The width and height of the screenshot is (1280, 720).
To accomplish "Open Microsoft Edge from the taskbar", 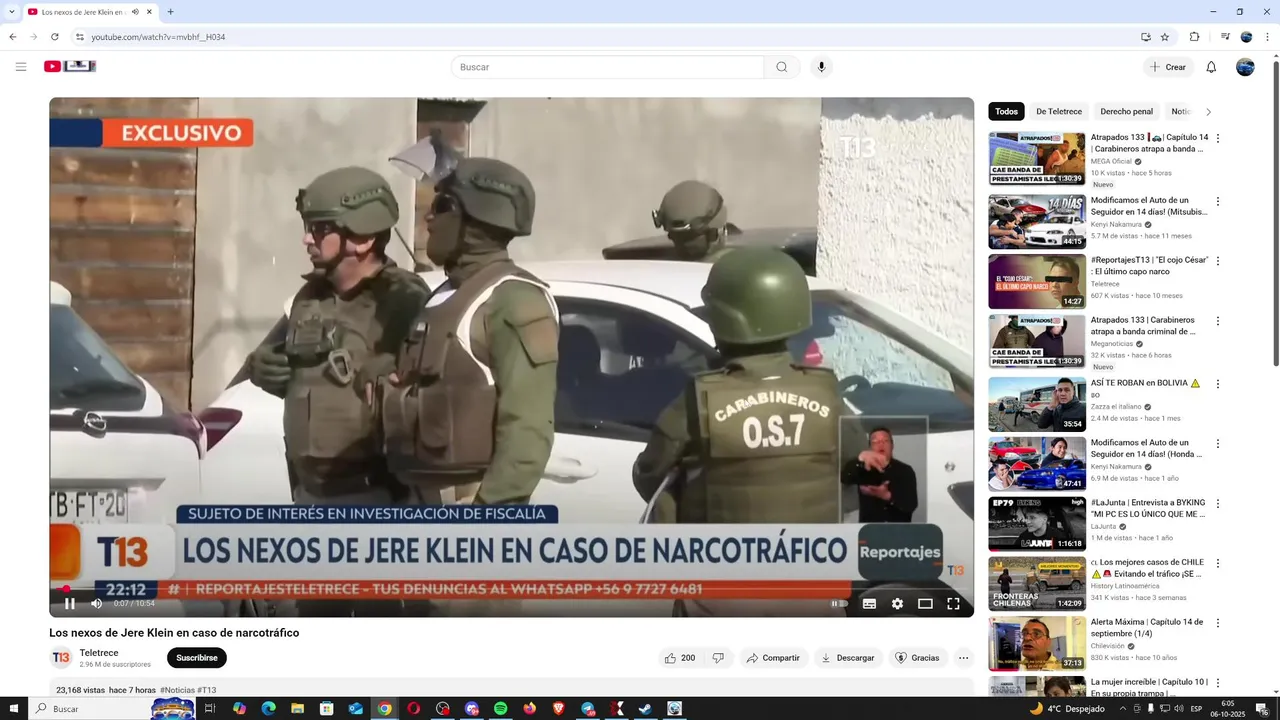I will click(268, 708).
